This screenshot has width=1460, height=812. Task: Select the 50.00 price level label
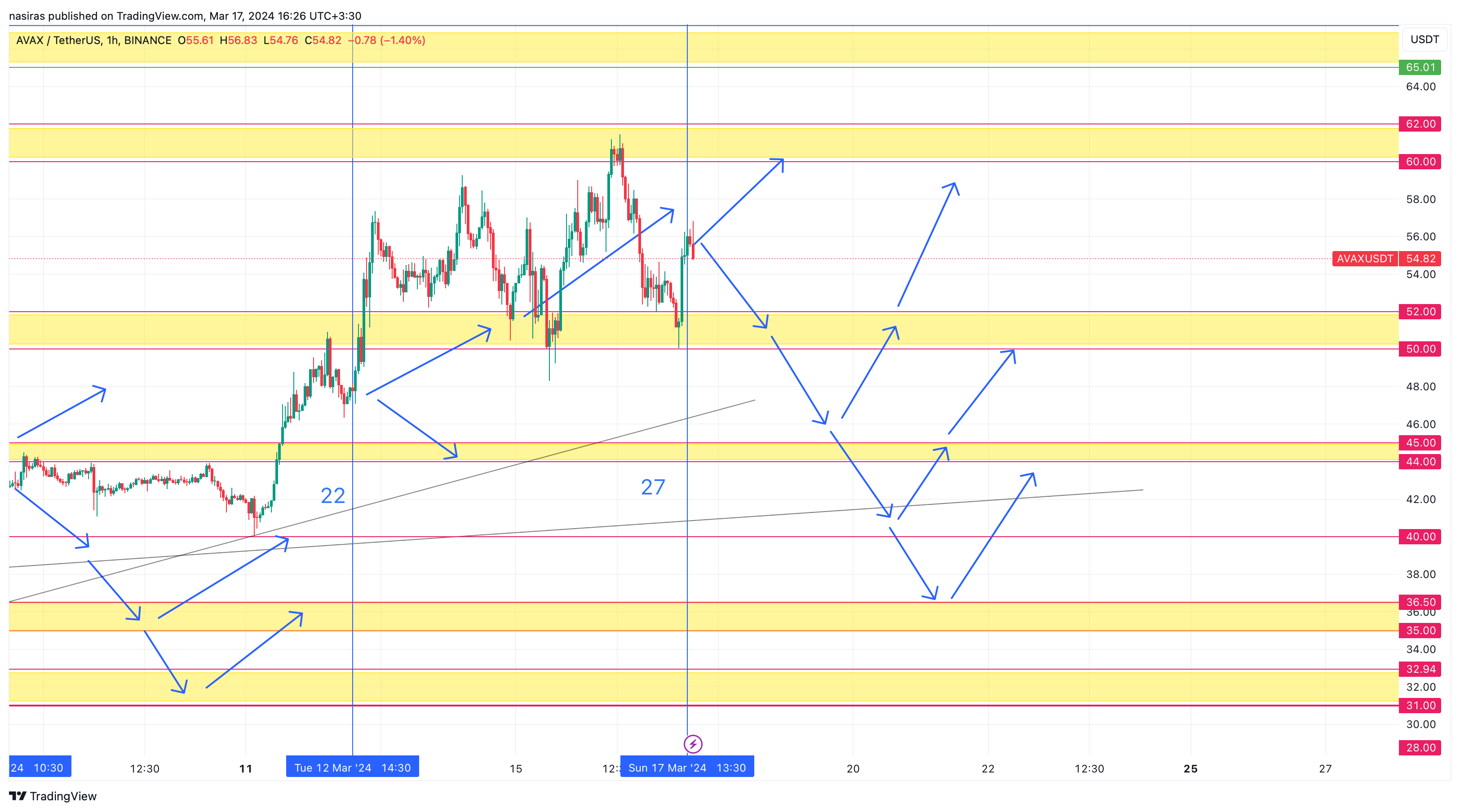pyautogui.click(x=1420, y=349)
